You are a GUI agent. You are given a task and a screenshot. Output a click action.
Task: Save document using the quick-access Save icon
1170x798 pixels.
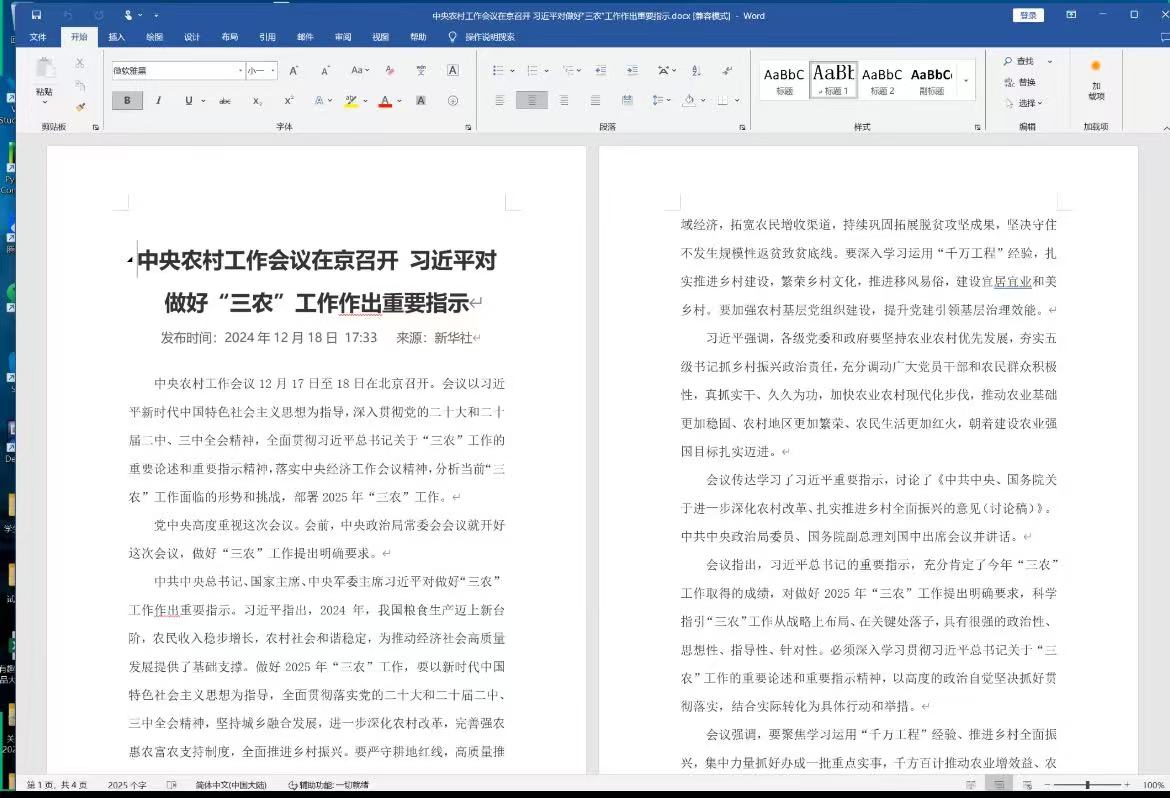click(37, 15)
